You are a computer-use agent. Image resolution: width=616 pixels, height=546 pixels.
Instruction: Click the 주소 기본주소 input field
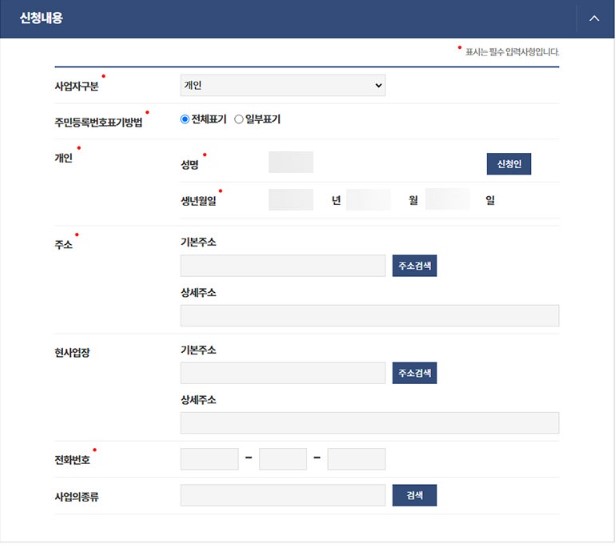[x=283, y=266]
